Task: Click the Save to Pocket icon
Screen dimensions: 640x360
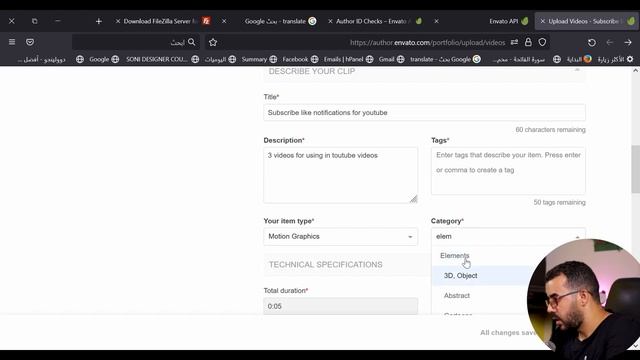Action: [30, 42]
